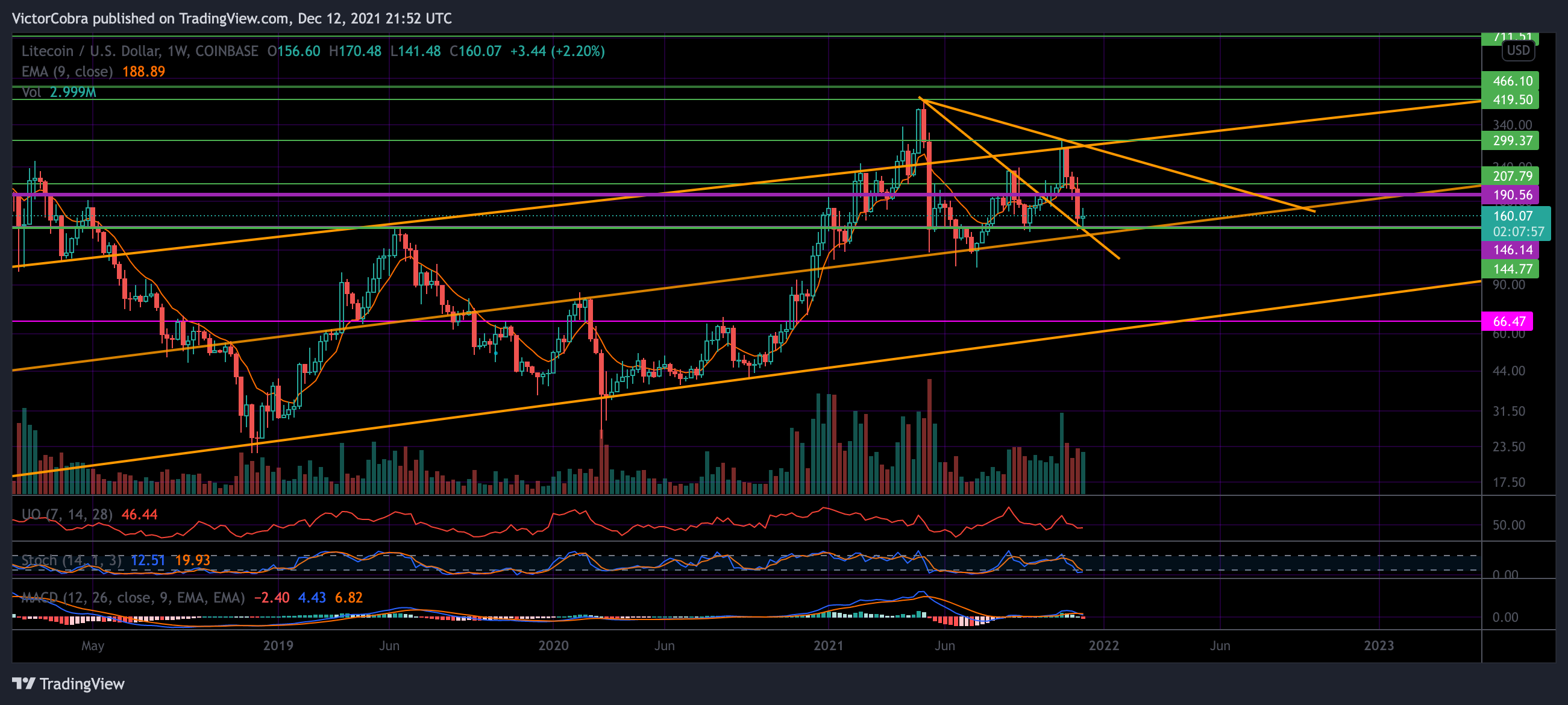This screenshot has height=705, width=1568.
Task: Click the Vol indicator label
Action: pos(31,93)
